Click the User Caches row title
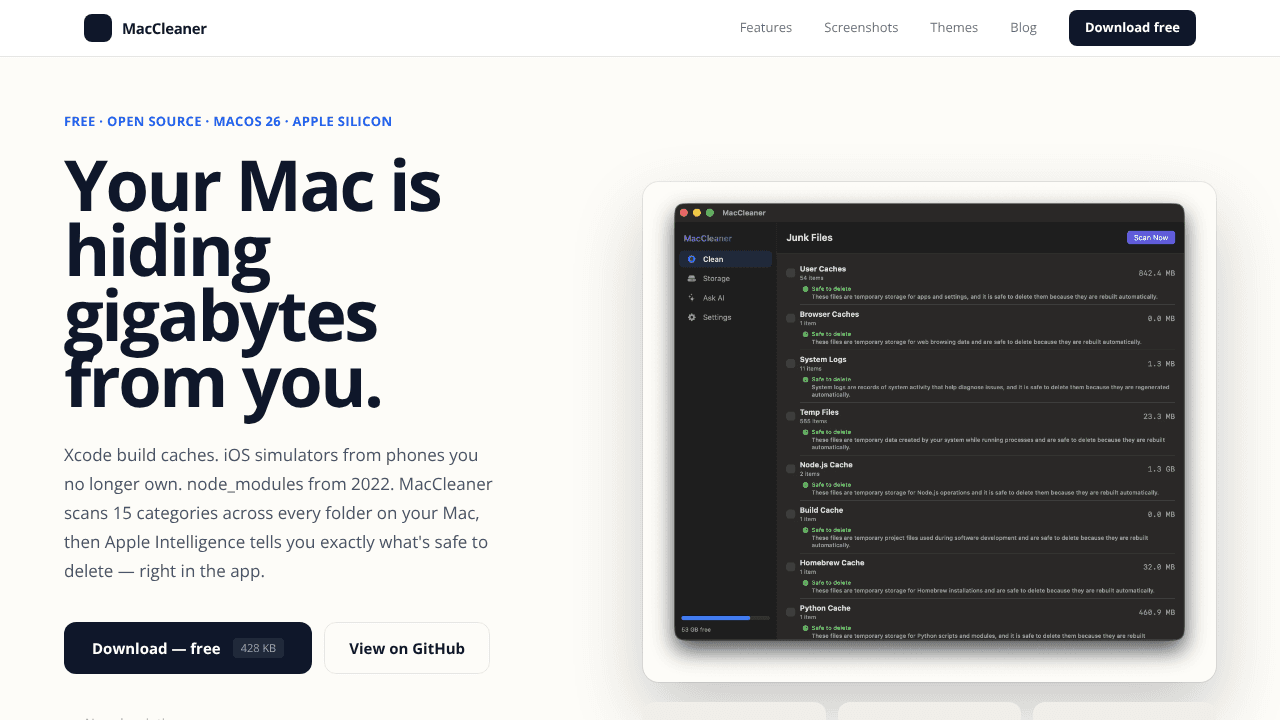The width and height of the screenshot is (1280, 720). click(823, 269)
